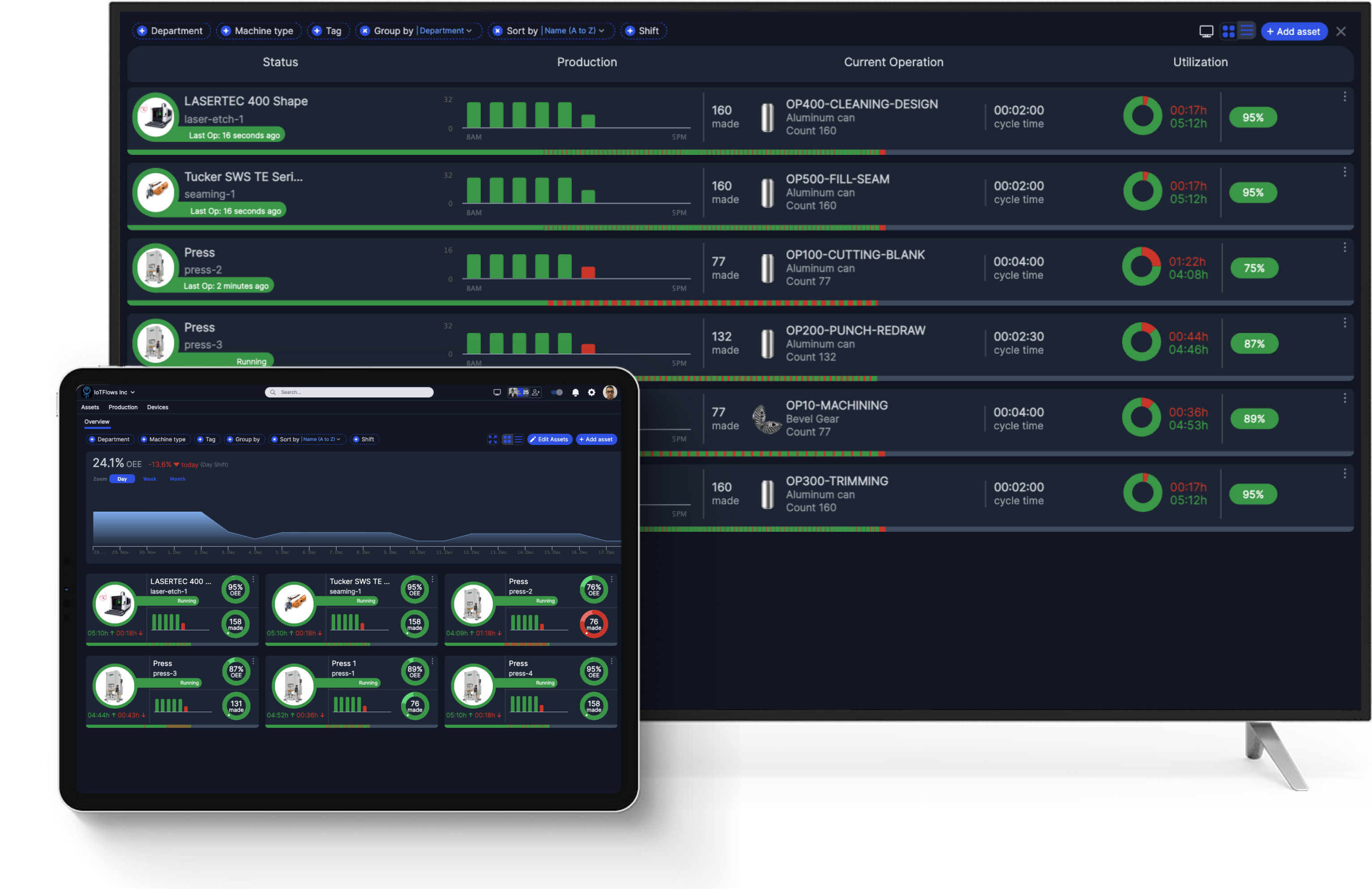Switch the TV dashboard to list view
Viewport: 1372px width, 889px height.
pyautogui.click(x=1247, y=31)
